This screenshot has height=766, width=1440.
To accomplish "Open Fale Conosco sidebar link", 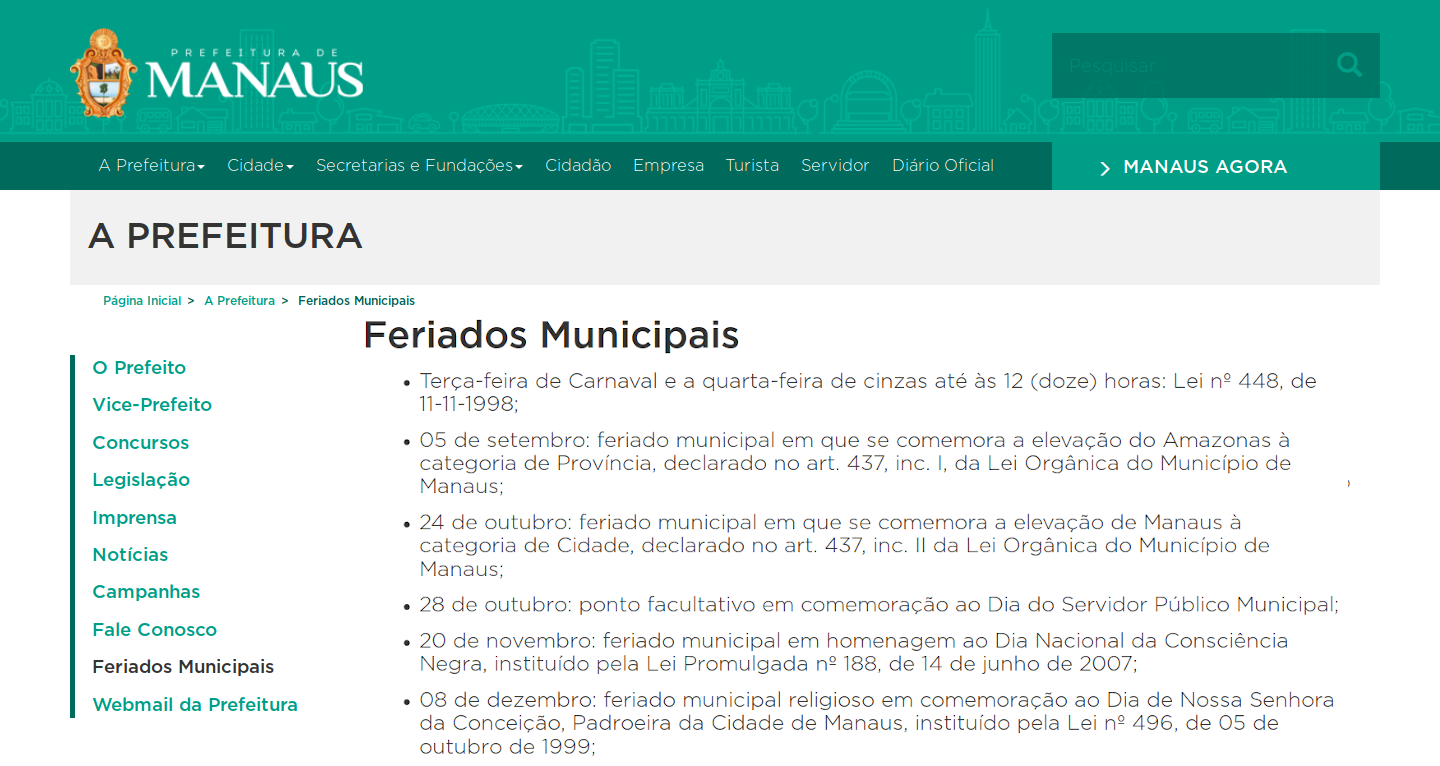I will (x=154, y=630).
